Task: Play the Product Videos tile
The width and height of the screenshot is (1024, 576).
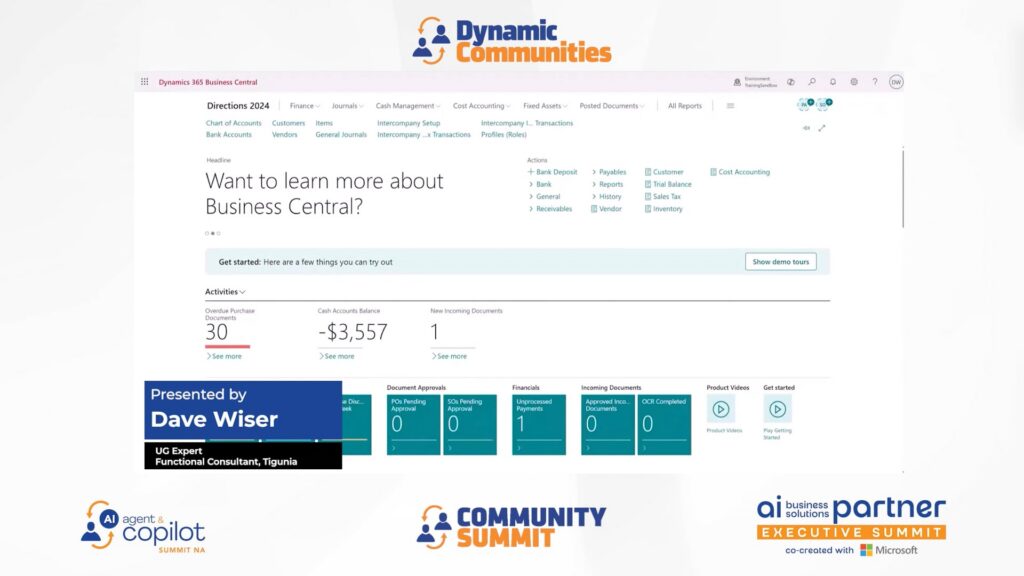Action: pyautogui.click(x=720, y=409)
